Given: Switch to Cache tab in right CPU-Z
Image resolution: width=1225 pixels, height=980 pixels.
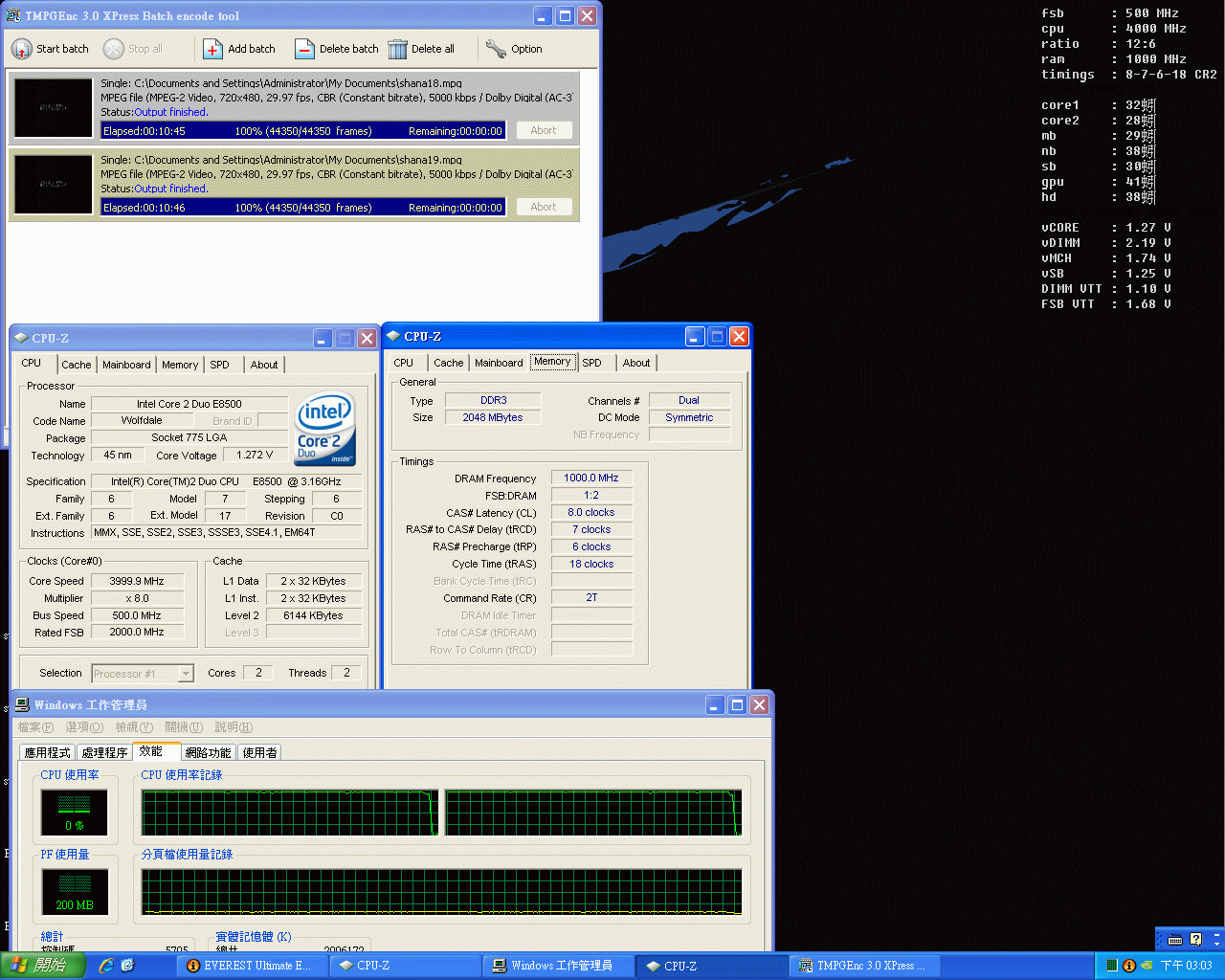Looking at the screenshot, I should (x=449, y=363).
